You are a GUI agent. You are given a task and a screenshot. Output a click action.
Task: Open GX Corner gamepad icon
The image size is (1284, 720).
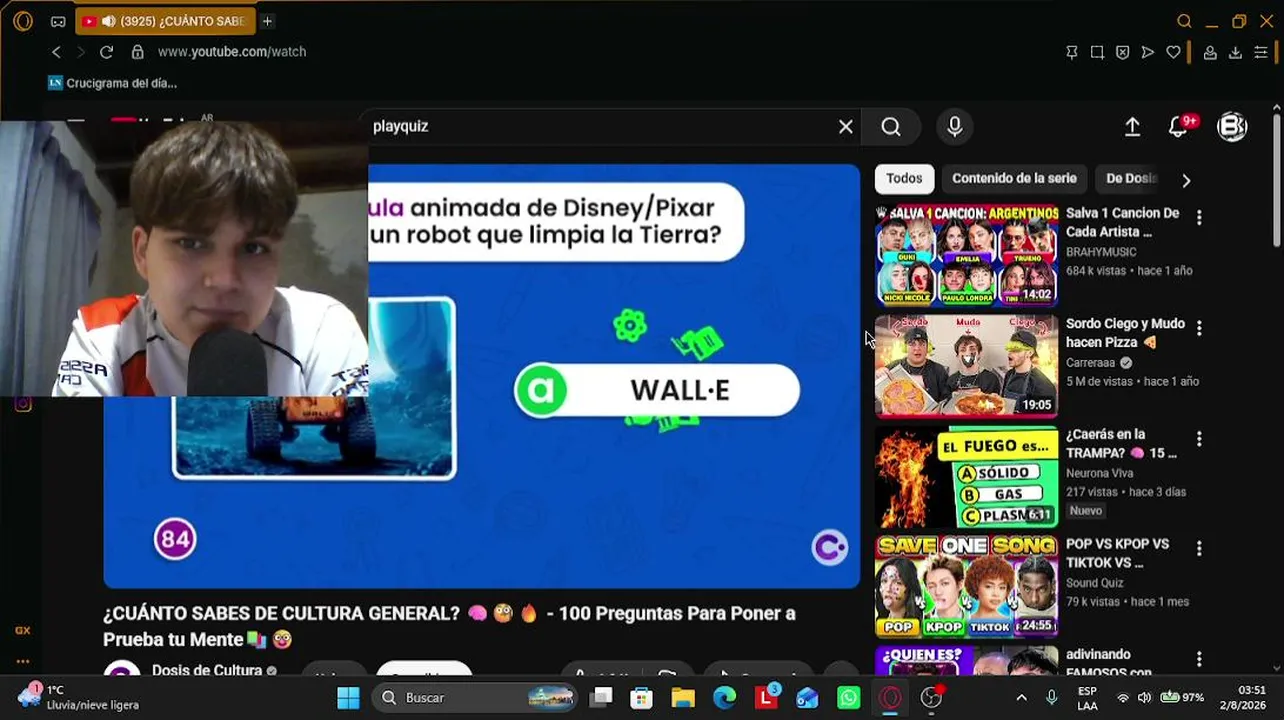[58, 21]
